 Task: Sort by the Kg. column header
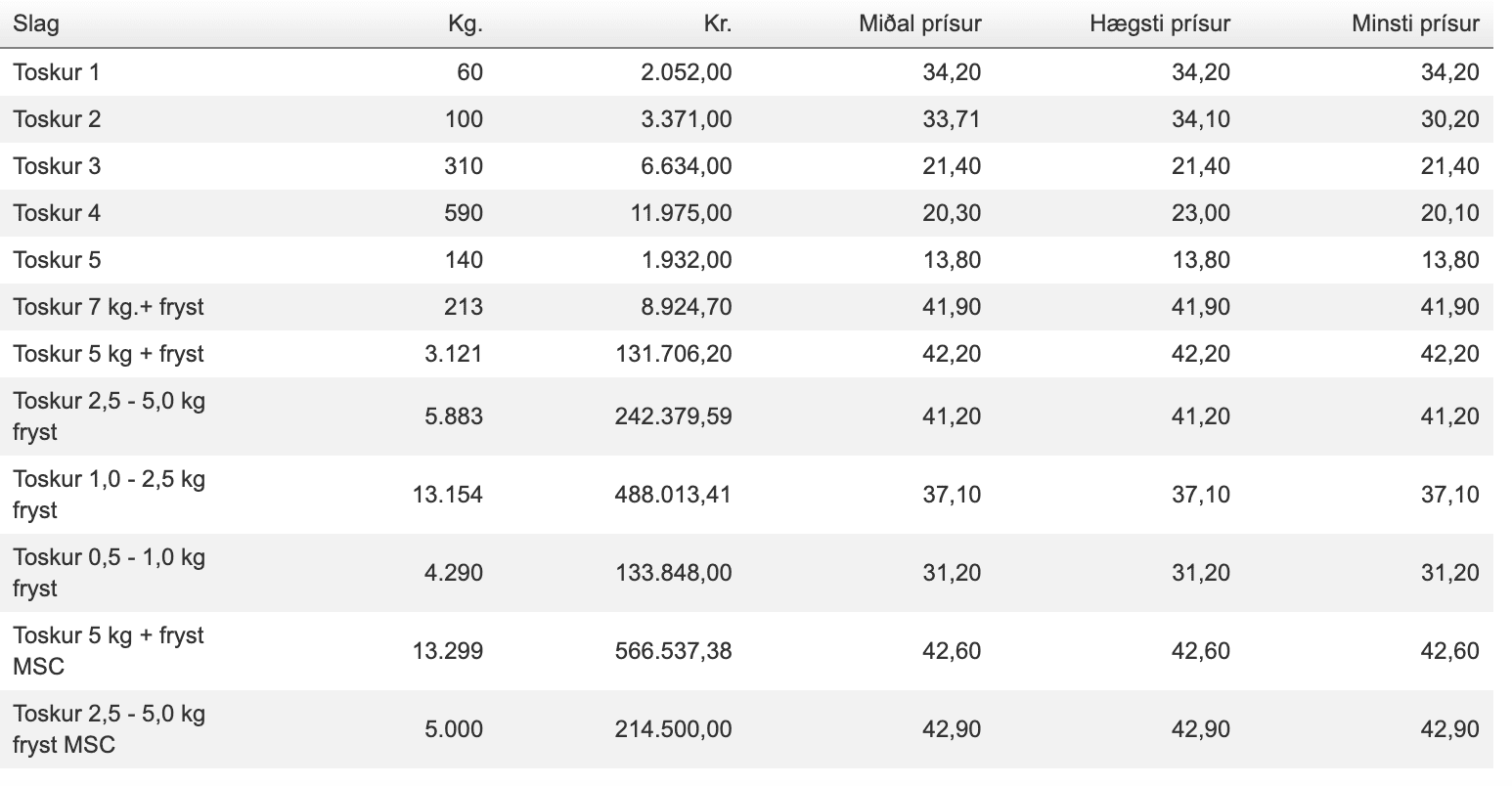click(x=465, y=24)
